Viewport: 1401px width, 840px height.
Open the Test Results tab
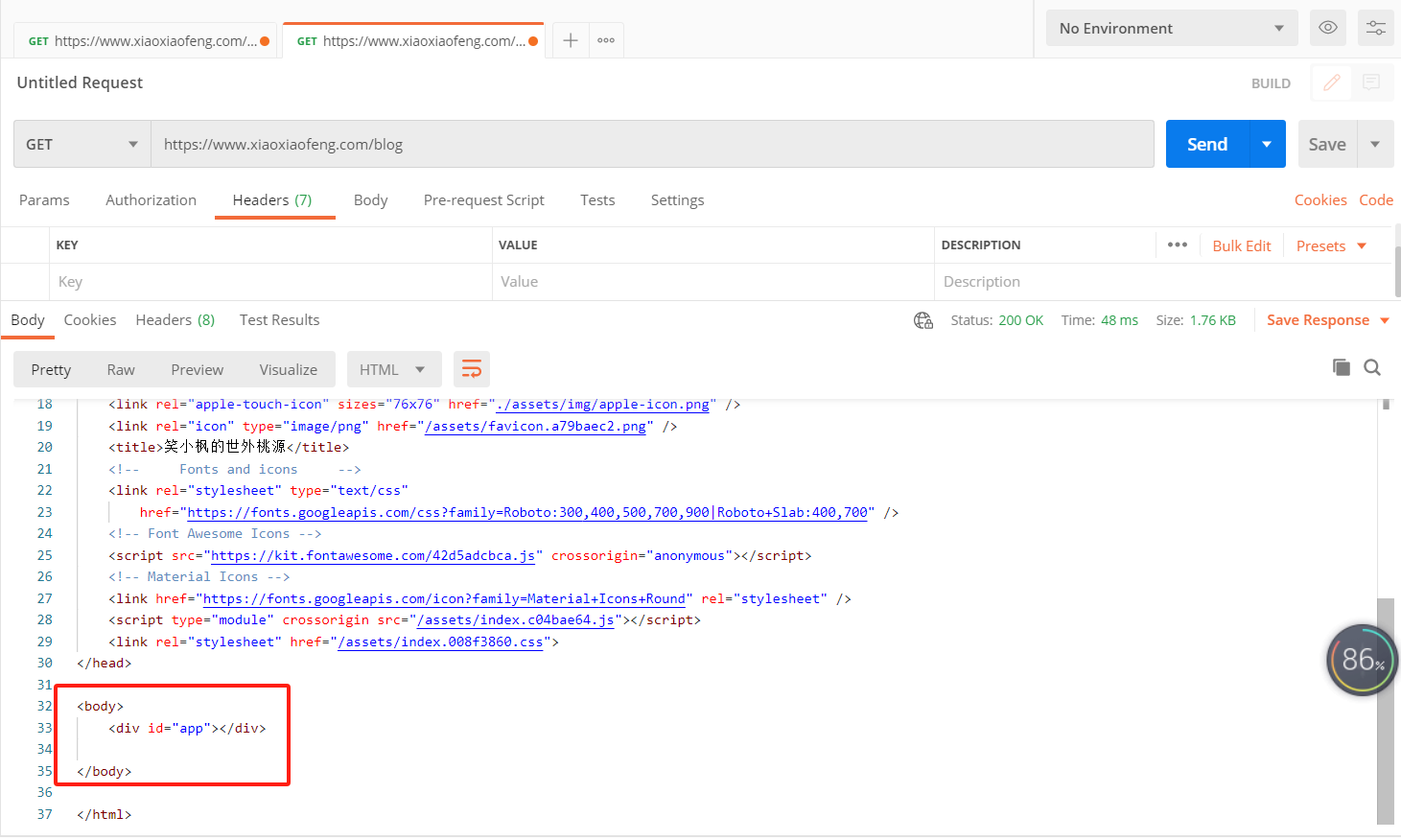279,319
